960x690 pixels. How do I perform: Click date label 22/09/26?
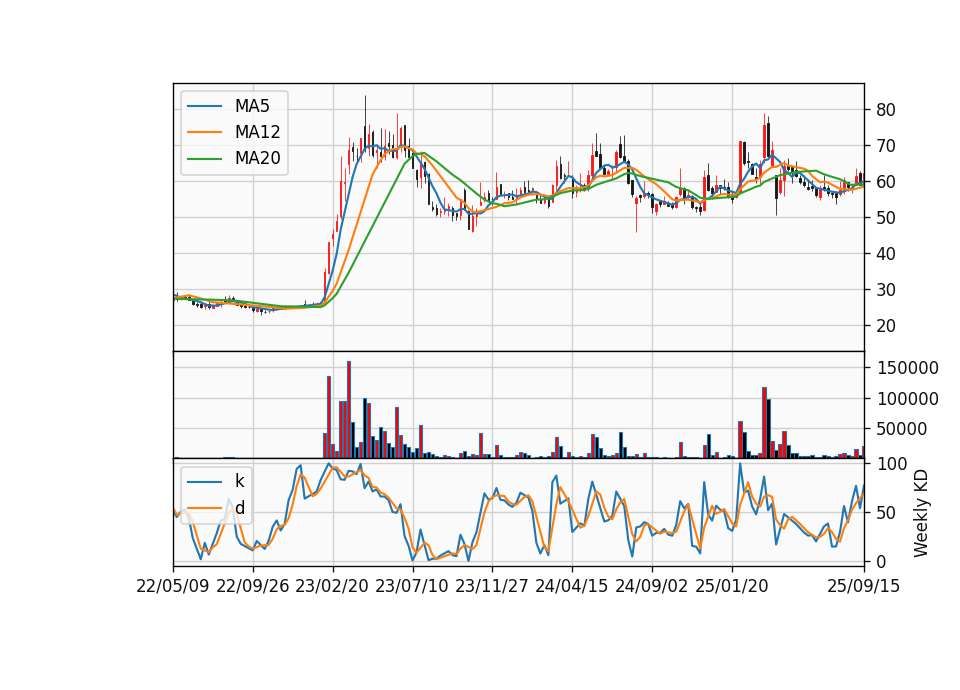click(253, 586)
